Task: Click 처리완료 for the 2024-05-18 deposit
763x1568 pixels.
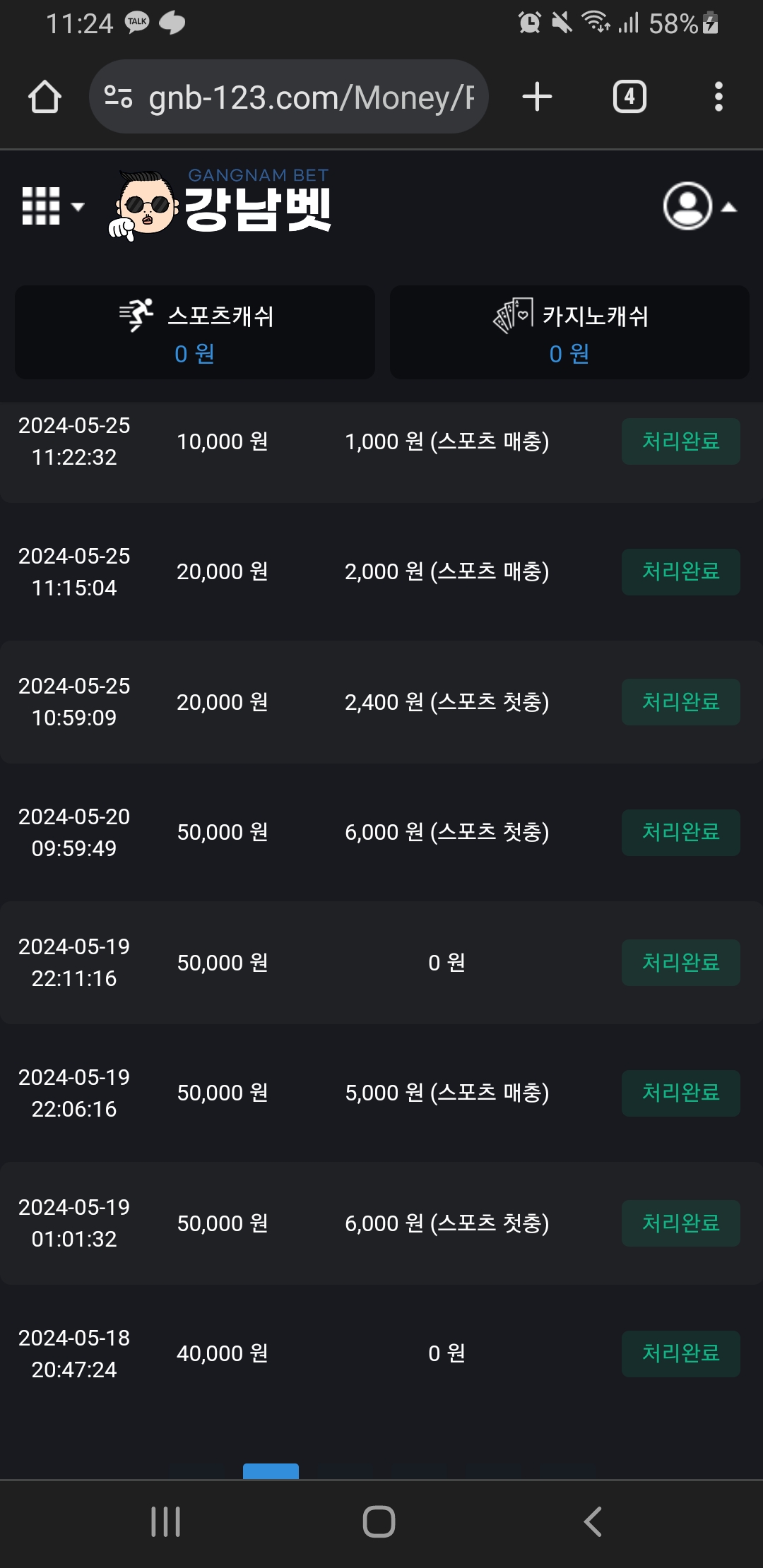Action: [x=680, y=1354]
